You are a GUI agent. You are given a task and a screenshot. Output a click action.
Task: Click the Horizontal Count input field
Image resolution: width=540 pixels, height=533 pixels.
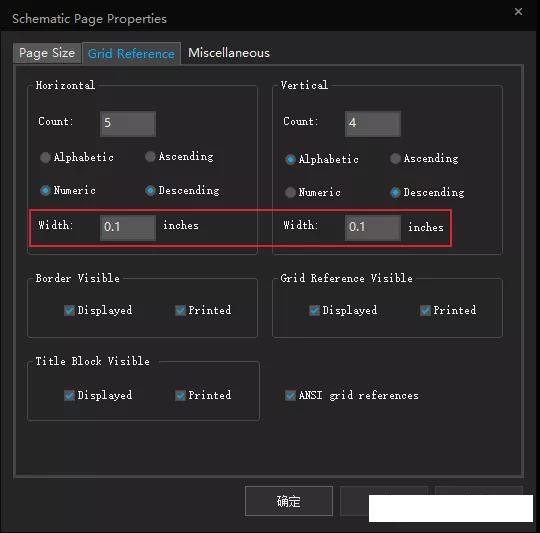(128, 123)
